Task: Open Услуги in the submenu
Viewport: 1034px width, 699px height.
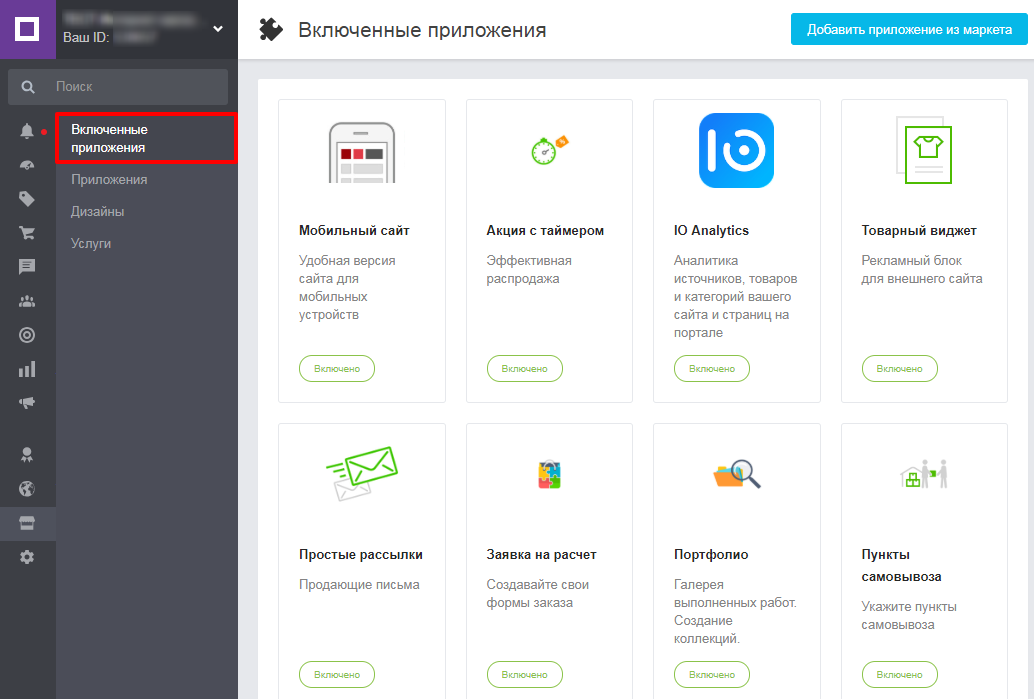Action: pos(91,243)
